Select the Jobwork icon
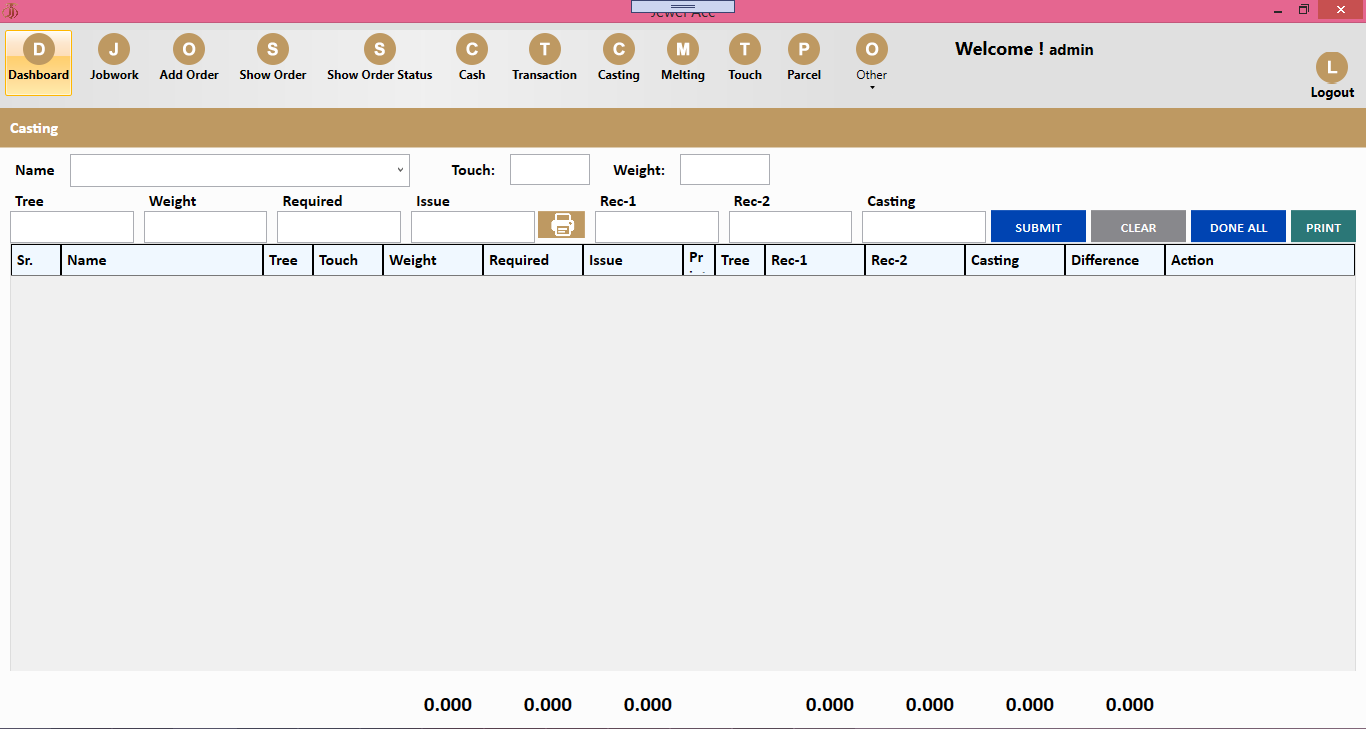This screenshot has width=1366, height=729. click(113, 60)
